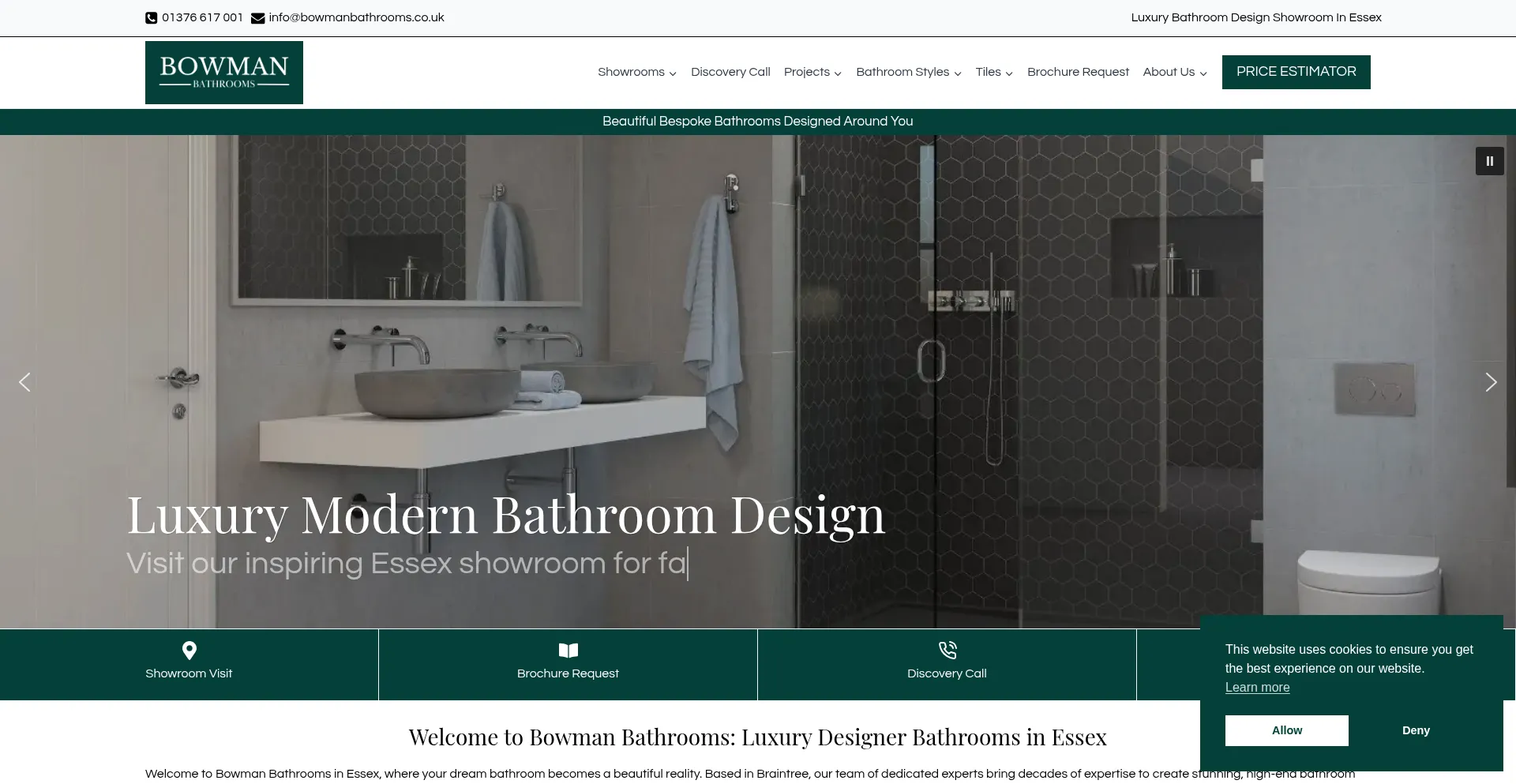The image size is (1516, 784).
Task: Advance to the next slide arrow
Action: click(x=1491, y=382)
